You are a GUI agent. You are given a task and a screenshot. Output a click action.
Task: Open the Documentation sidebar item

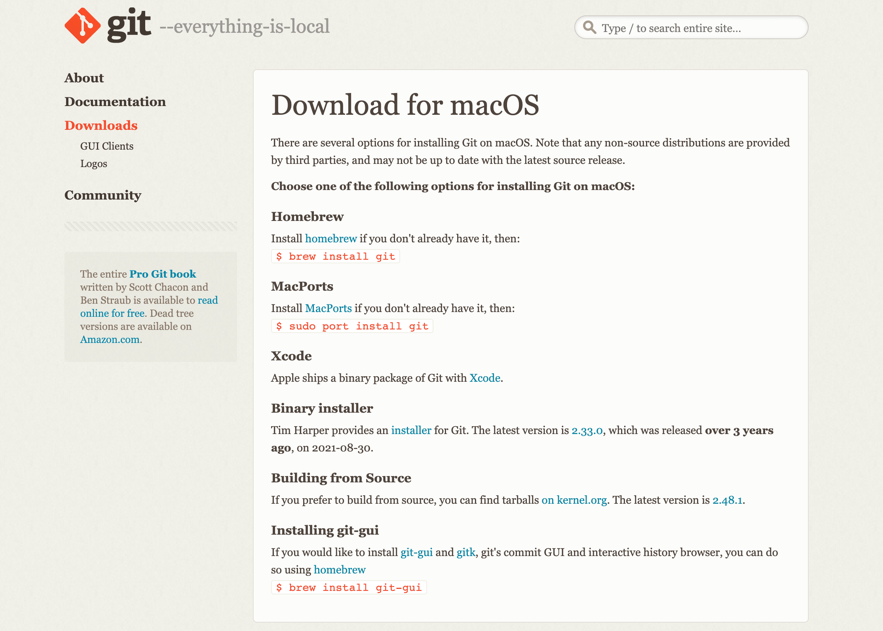point(115,101)
